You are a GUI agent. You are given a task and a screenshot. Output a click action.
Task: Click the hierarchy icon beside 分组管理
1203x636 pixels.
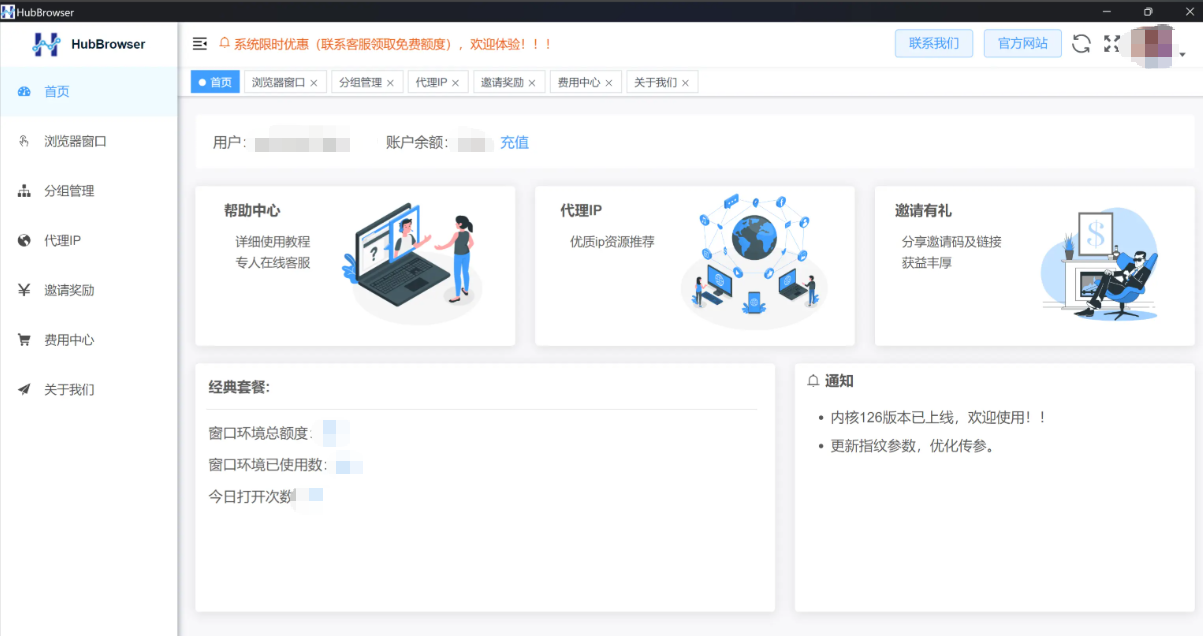pyautogui.click(x=24, y=191)
